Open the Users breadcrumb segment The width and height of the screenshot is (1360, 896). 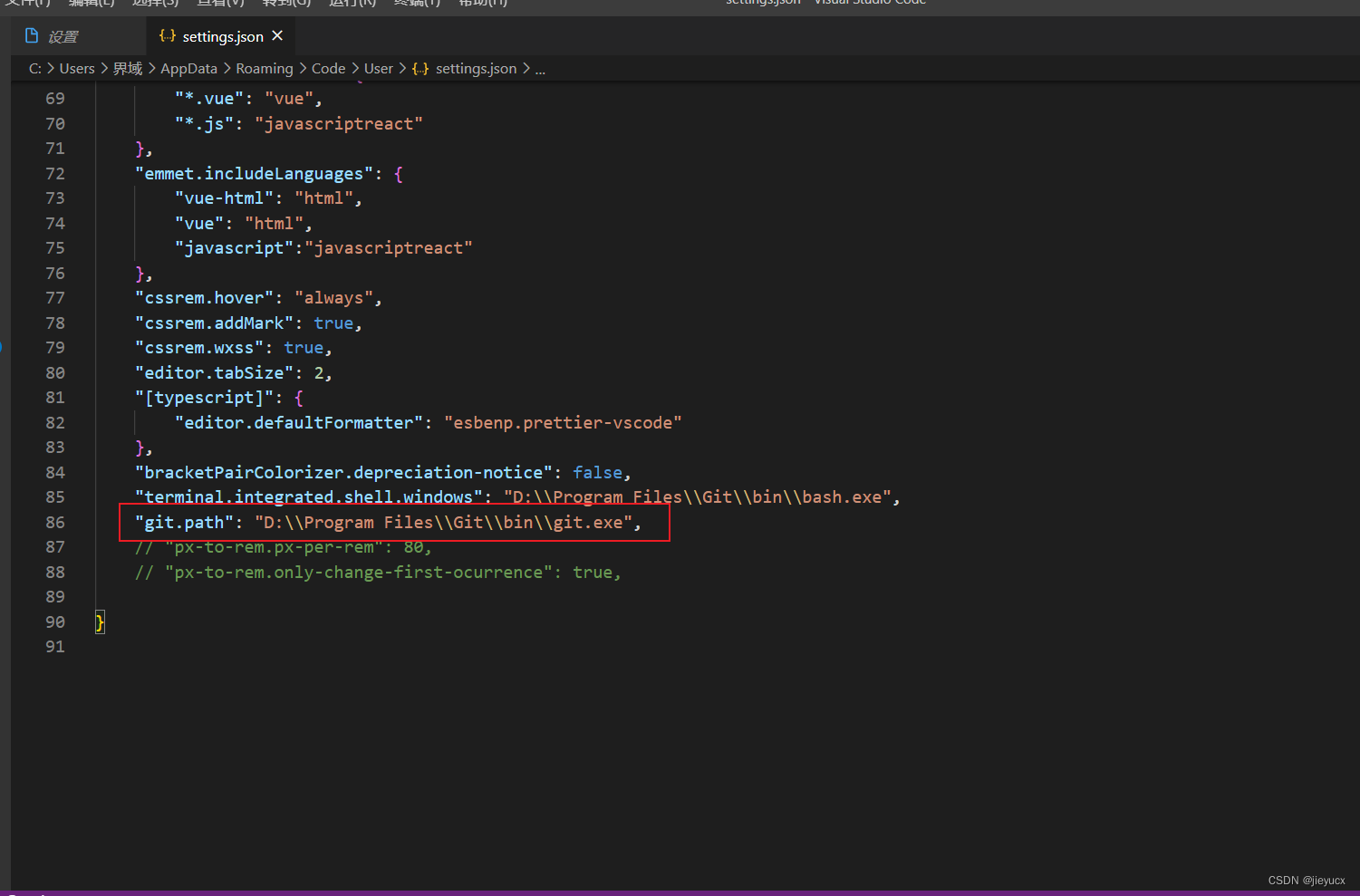[x=77, y=68]
